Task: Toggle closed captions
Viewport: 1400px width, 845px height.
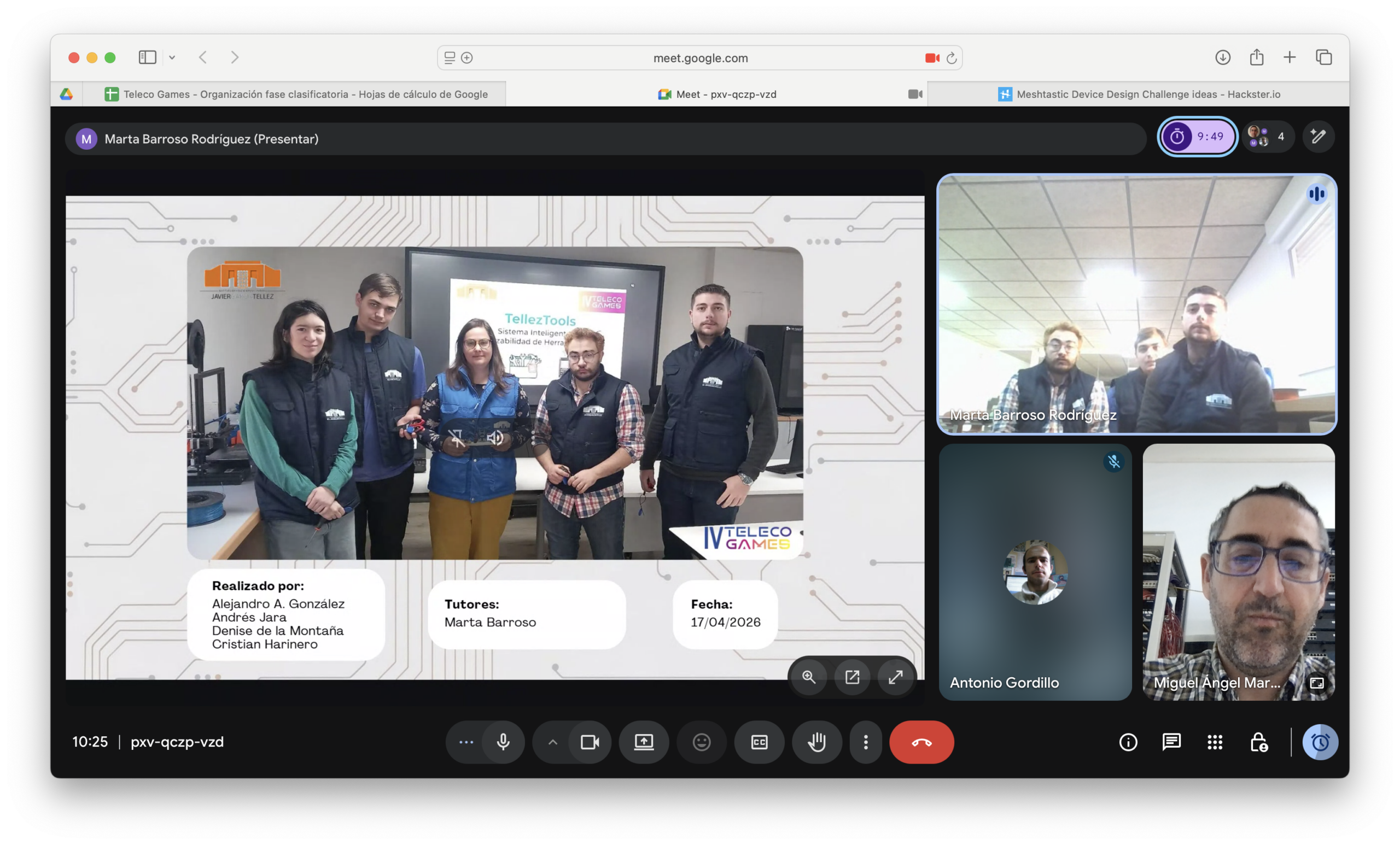Action: click(759, 742)
